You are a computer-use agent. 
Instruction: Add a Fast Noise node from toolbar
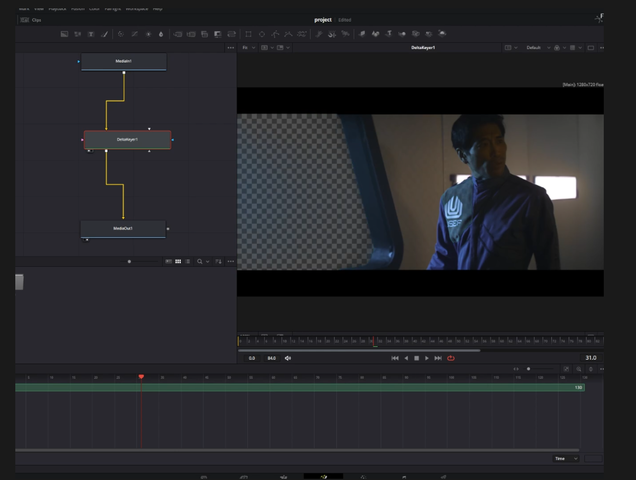point(77,34)
